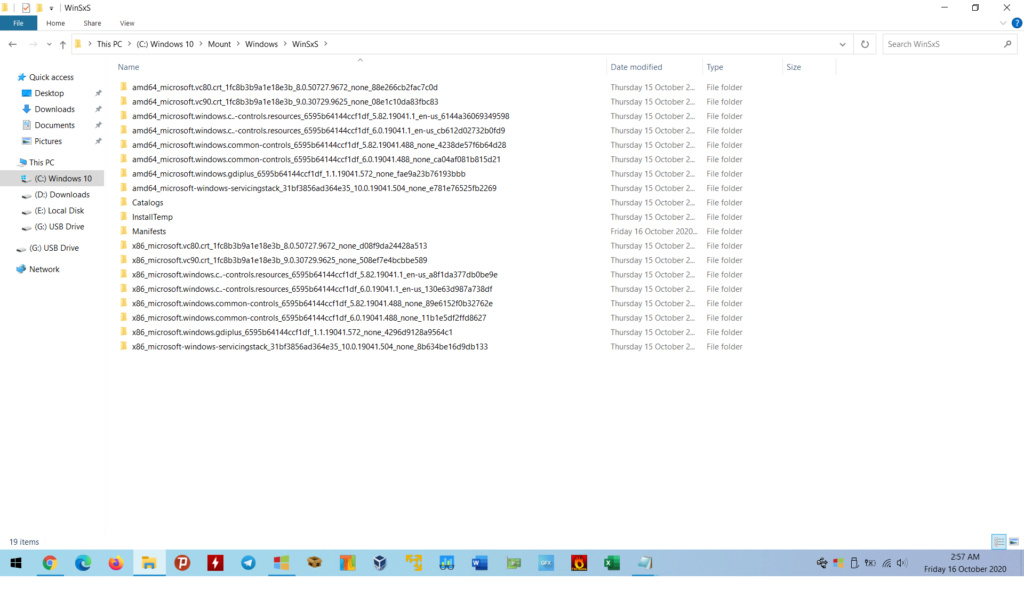Image resolution: width=1024 pixels, height=589 pixels.
Task: Open the red P app in taskbar
Action: pyautogui.click(x=182, y=563)
